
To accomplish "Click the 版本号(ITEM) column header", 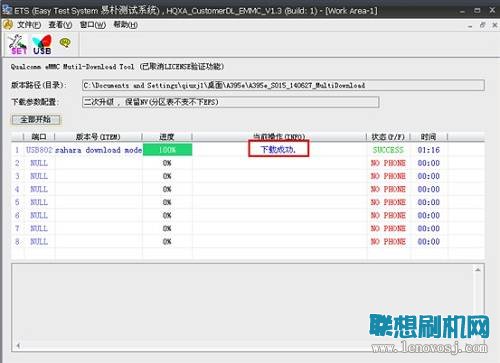I will coord(98,137).
